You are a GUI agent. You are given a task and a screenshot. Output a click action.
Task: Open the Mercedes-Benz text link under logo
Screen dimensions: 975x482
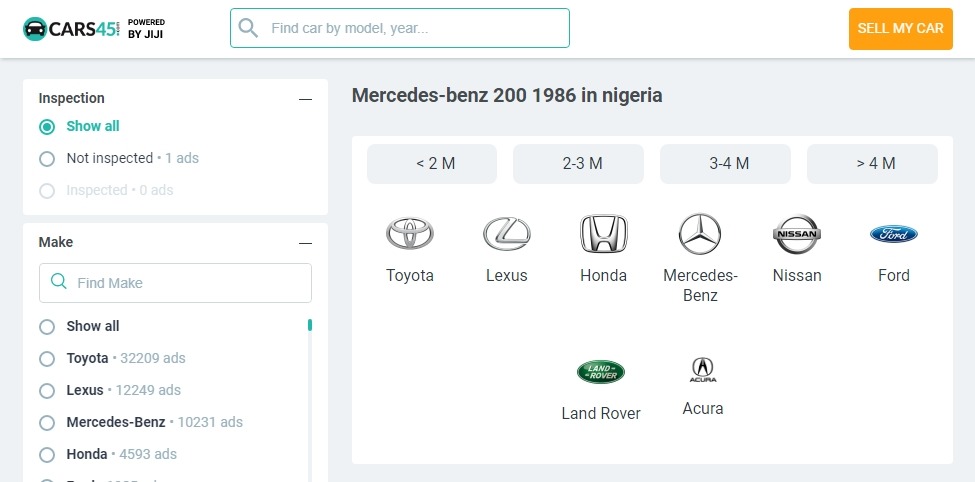(700, 285)
